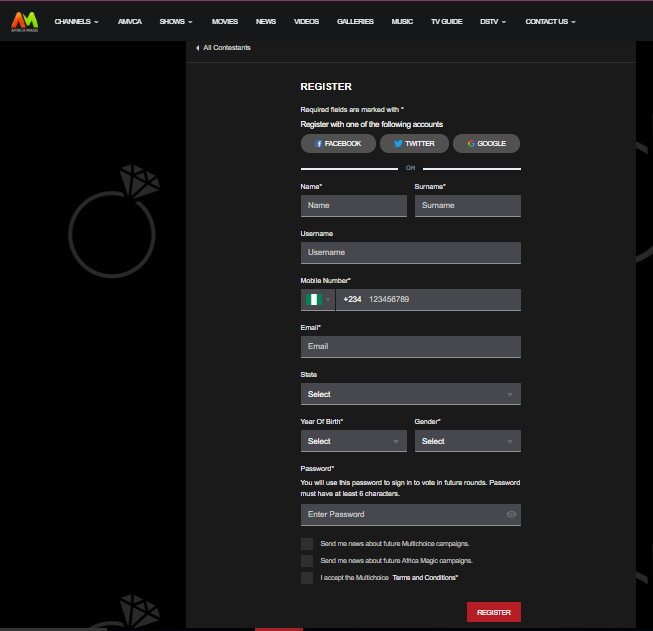Focus the Name input field
This screenshot has height=631, width=653.
pyautogui.click(x=354, y=206)
